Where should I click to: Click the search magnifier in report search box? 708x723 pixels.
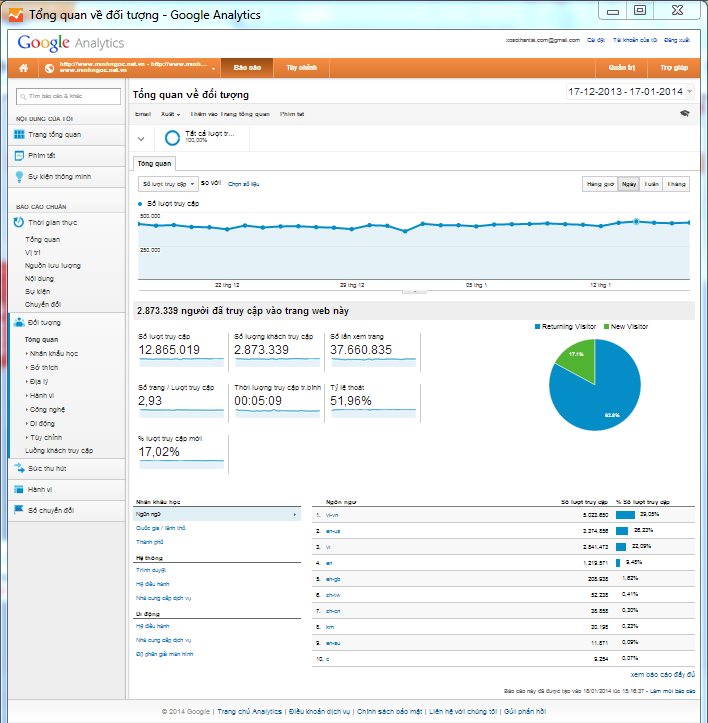pos(23,96)
